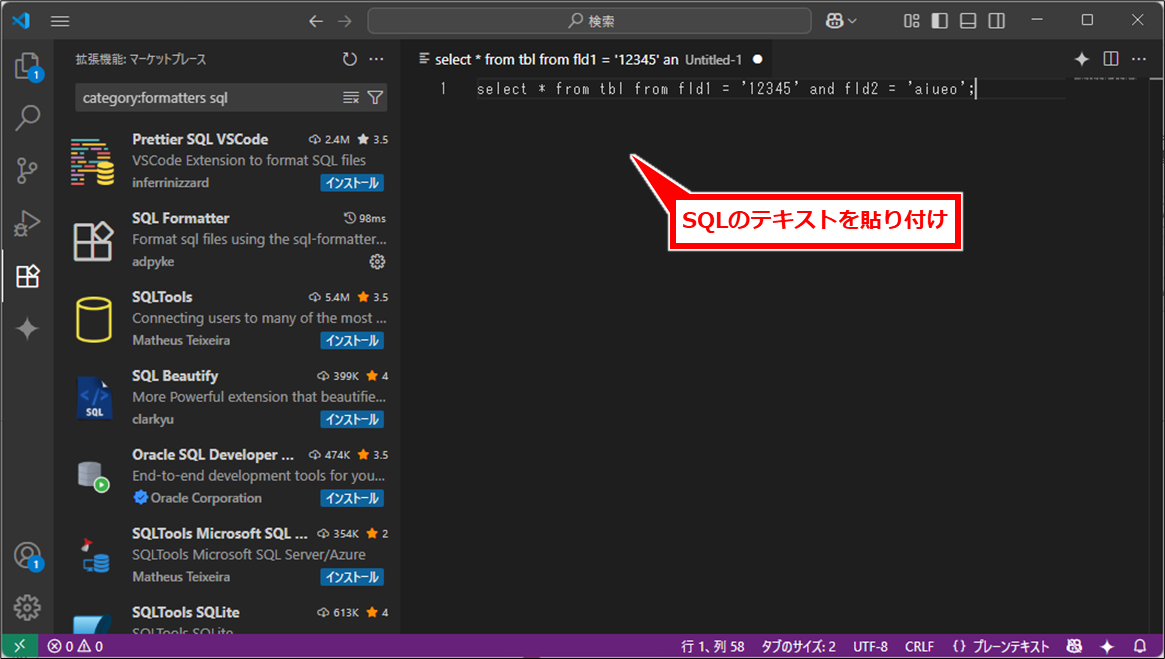Expand the Copilot dropdown chevron

pyautogui.click(x=852, y=22)
